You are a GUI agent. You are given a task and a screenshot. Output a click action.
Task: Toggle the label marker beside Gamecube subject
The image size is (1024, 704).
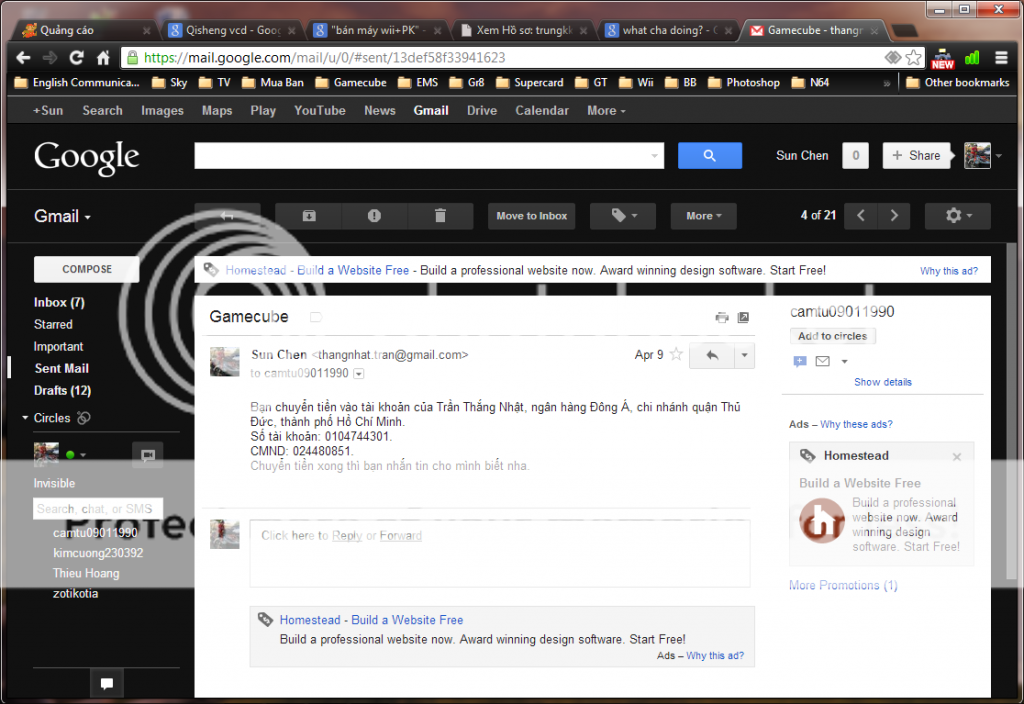click(x=315, y=317)
